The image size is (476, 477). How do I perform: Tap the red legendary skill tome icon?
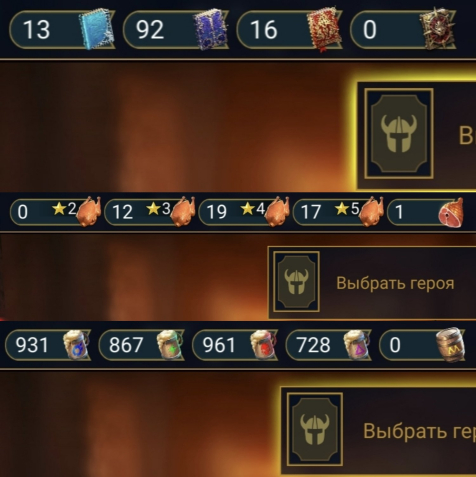coord(323,30)
